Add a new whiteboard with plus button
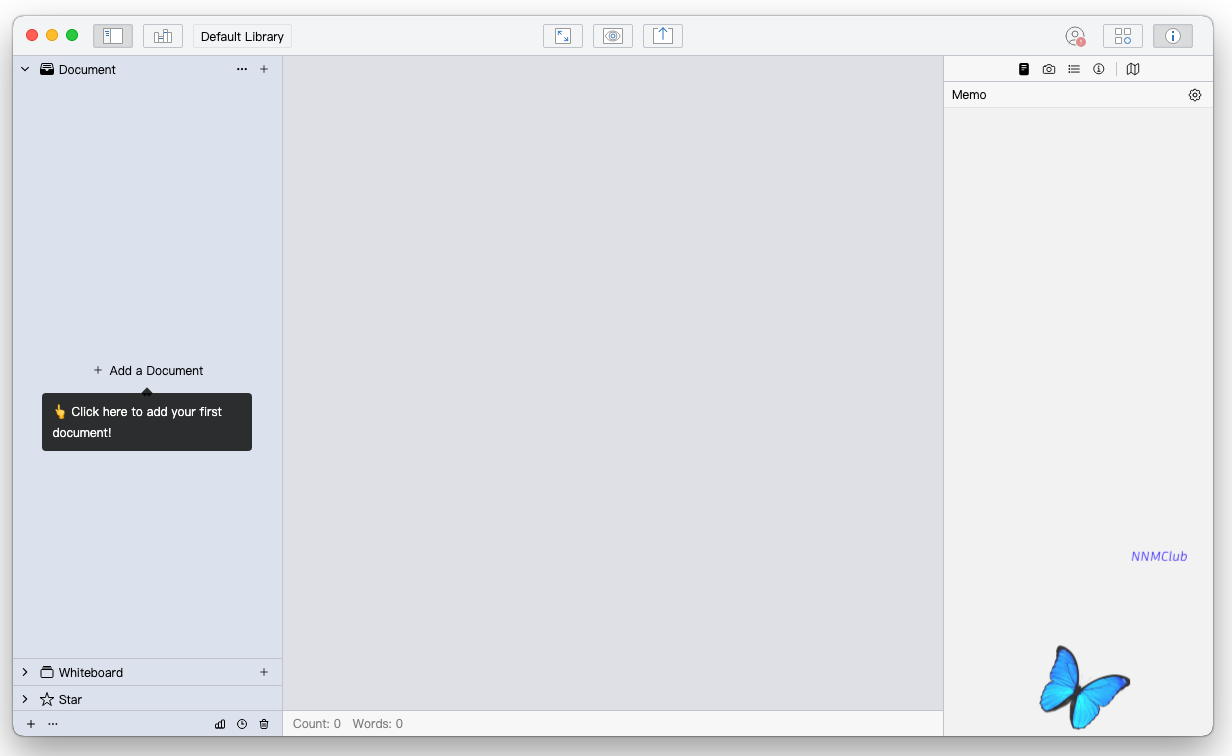This screenshot has height=756, width=1232. [x=264, y=672]
